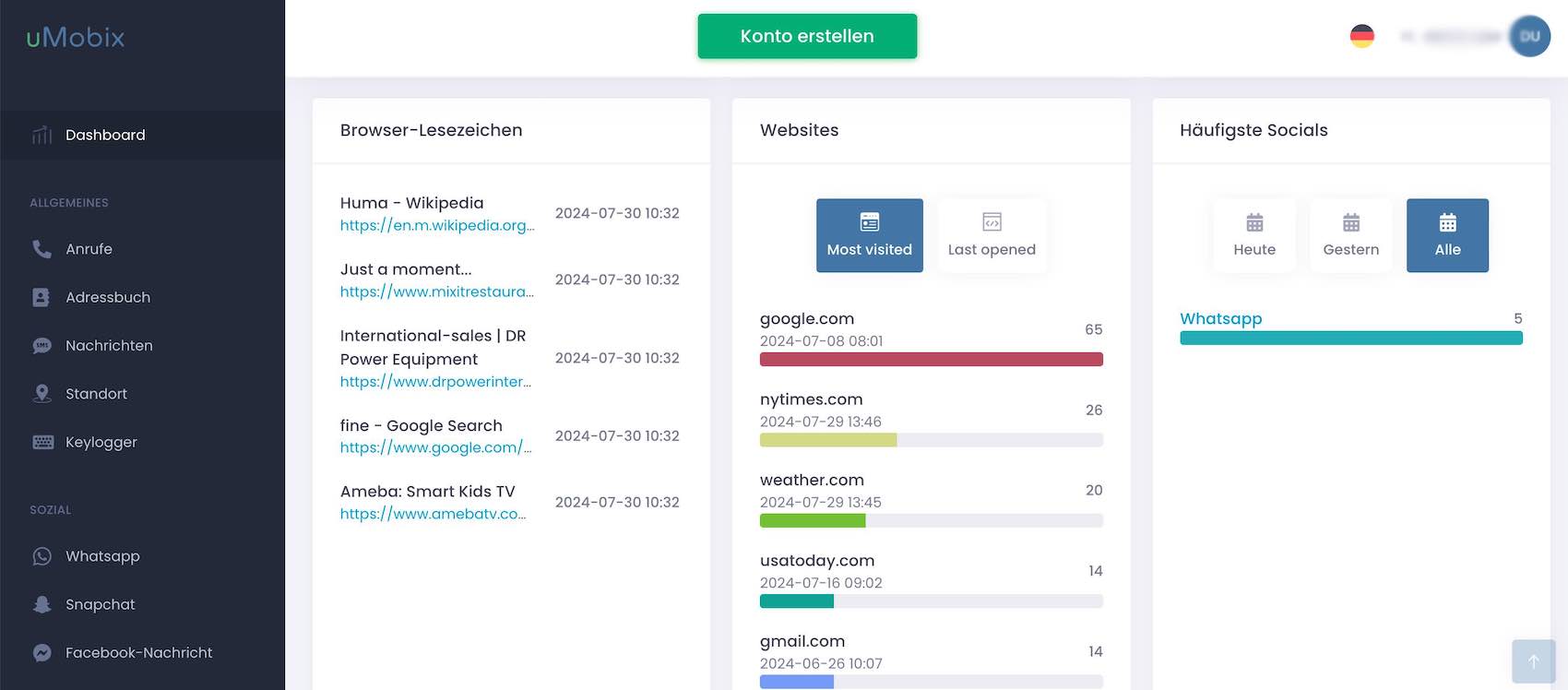The height and width of the screenshot is (690, 1568).
Task: Click the Just a moment... bookmark title
Action: point(406,269)
